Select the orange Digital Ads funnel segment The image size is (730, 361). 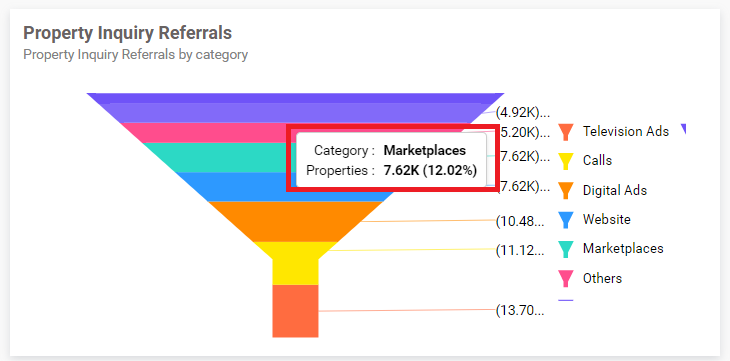click(x=295, y=222)
